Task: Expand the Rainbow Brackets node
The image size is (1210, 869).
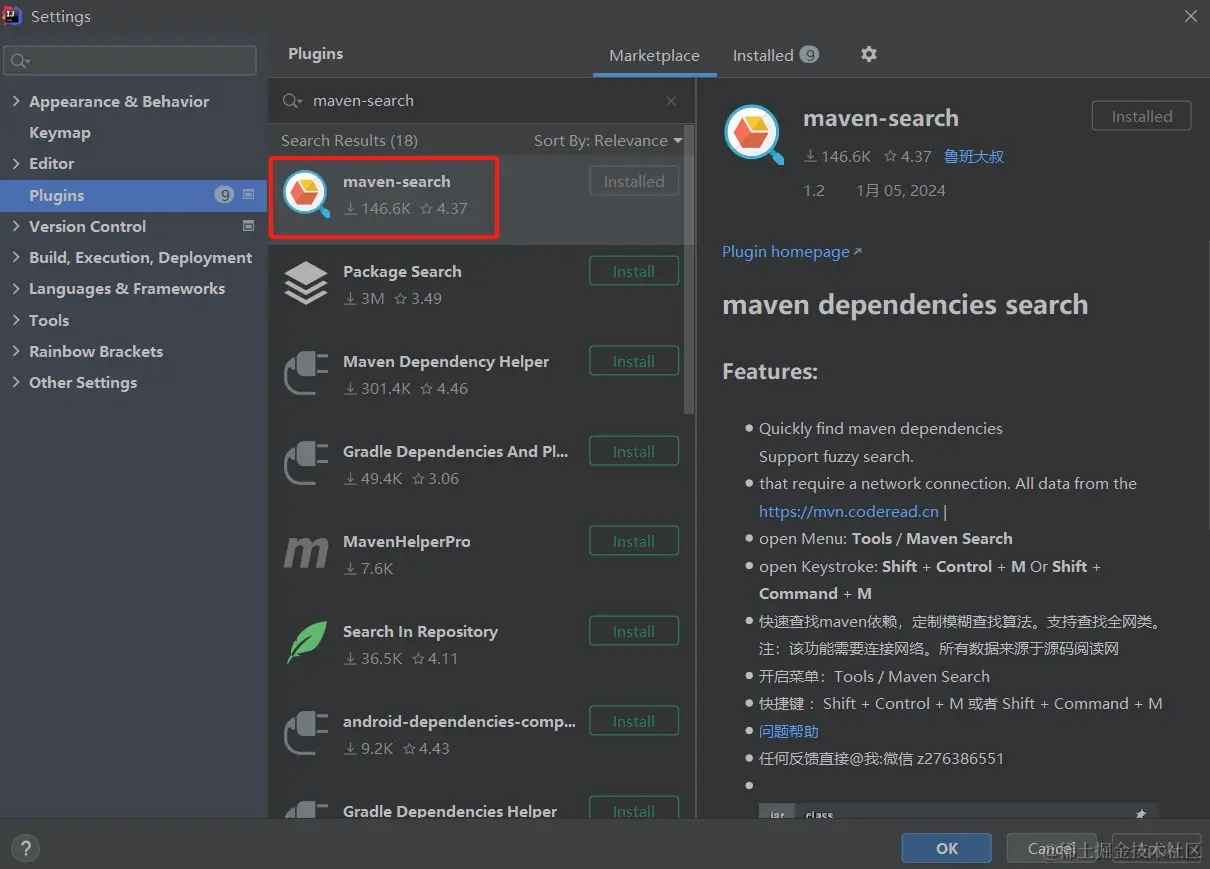Action: coord(16,351)
